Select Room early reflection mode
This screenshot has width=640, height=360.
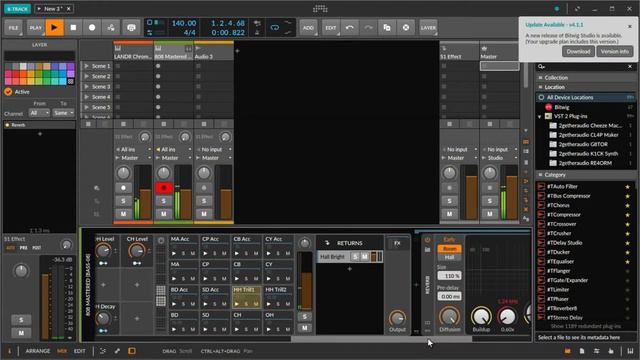449,249
